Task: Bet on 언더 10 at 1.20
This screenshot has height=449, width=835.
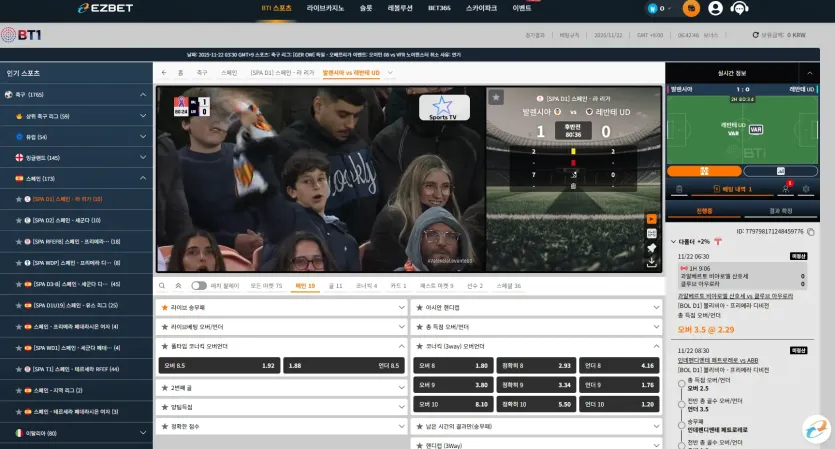Action: (x=619, y=404)
